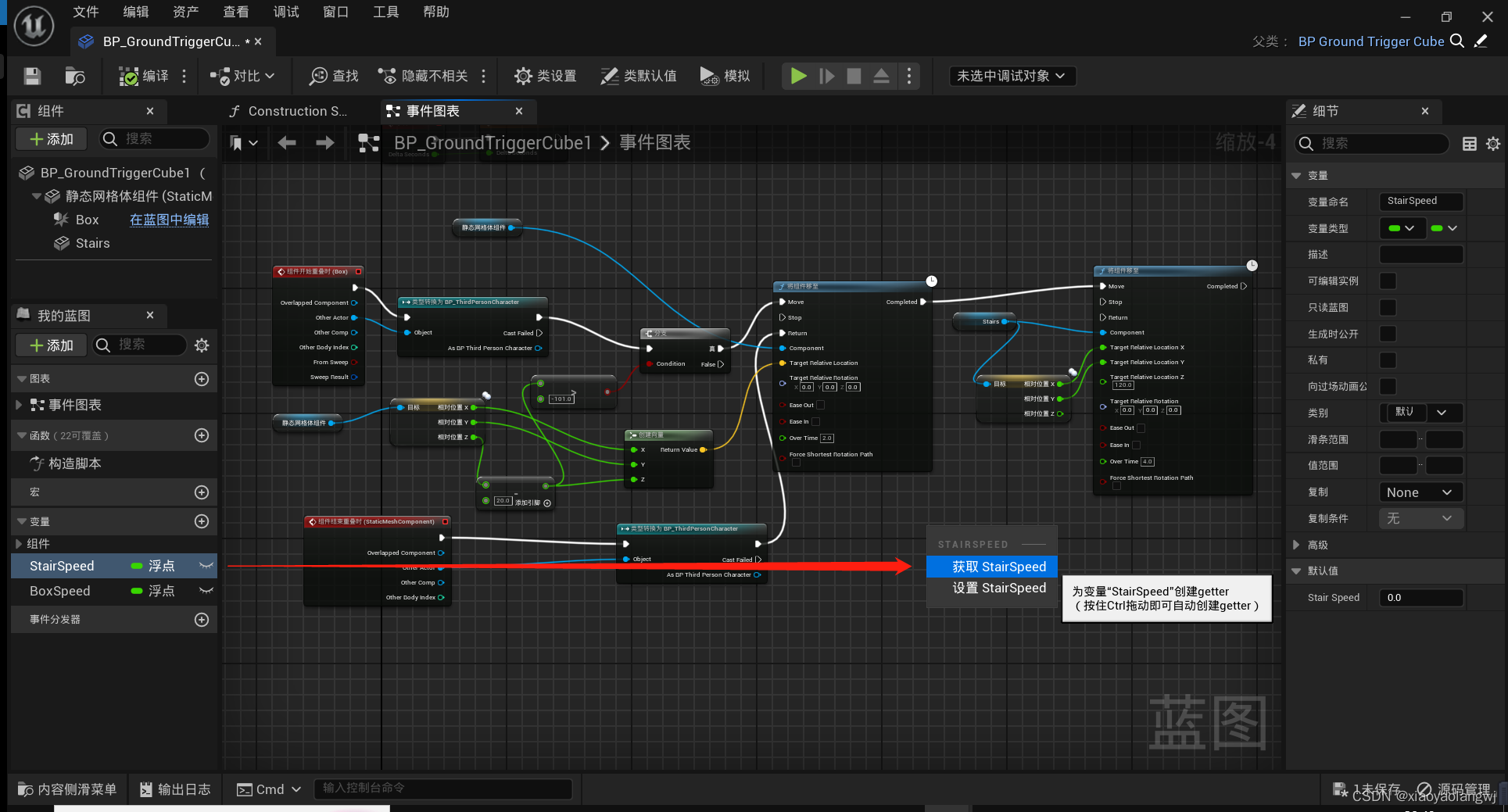This screenshot has height=812, width=1508.
Task: Check the 私有 checkbox in details panel
Action: click(1388, 360)
